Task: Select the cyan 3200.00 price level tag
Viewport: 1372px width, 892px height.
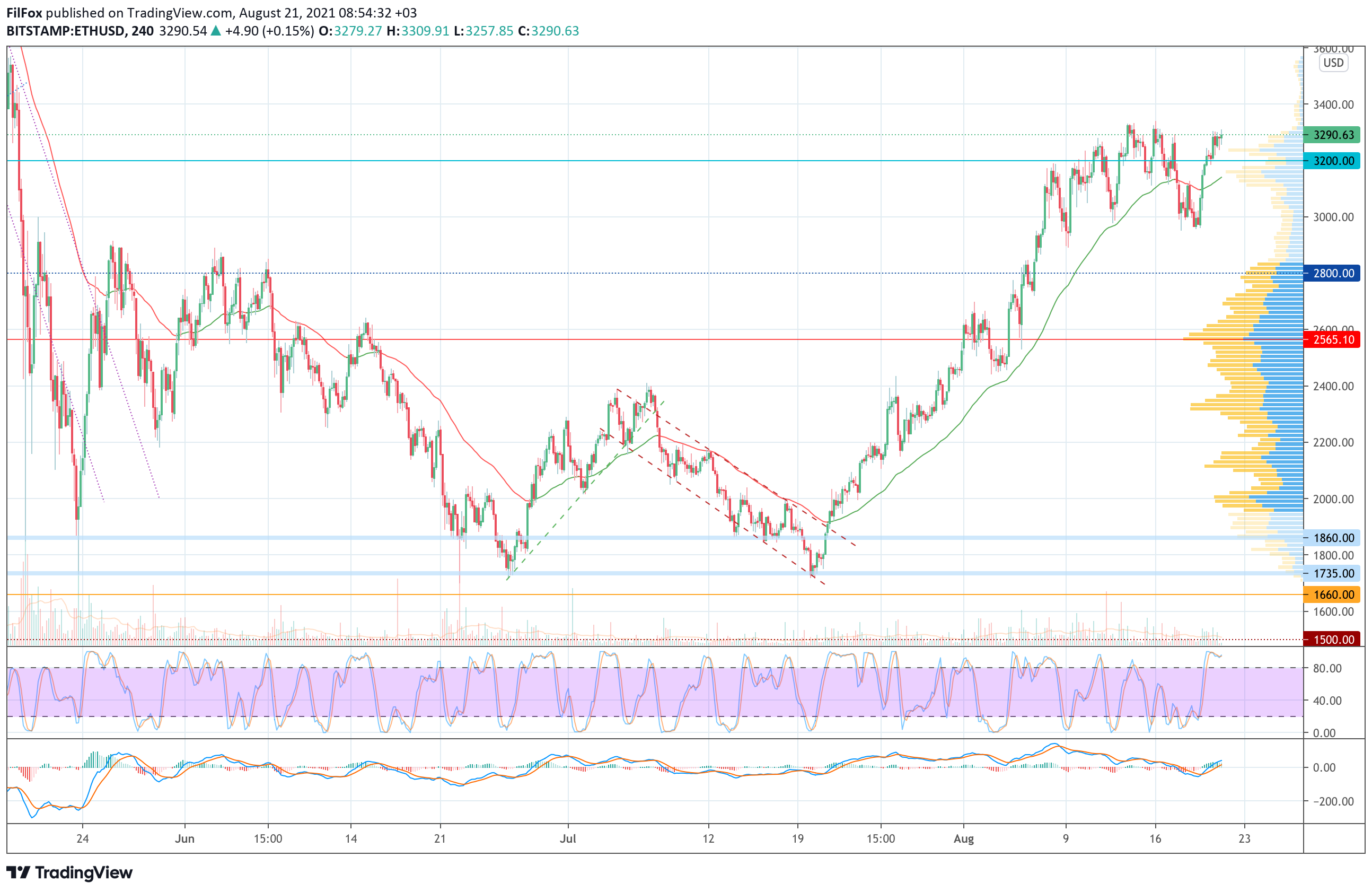Action: [1332, 161]
